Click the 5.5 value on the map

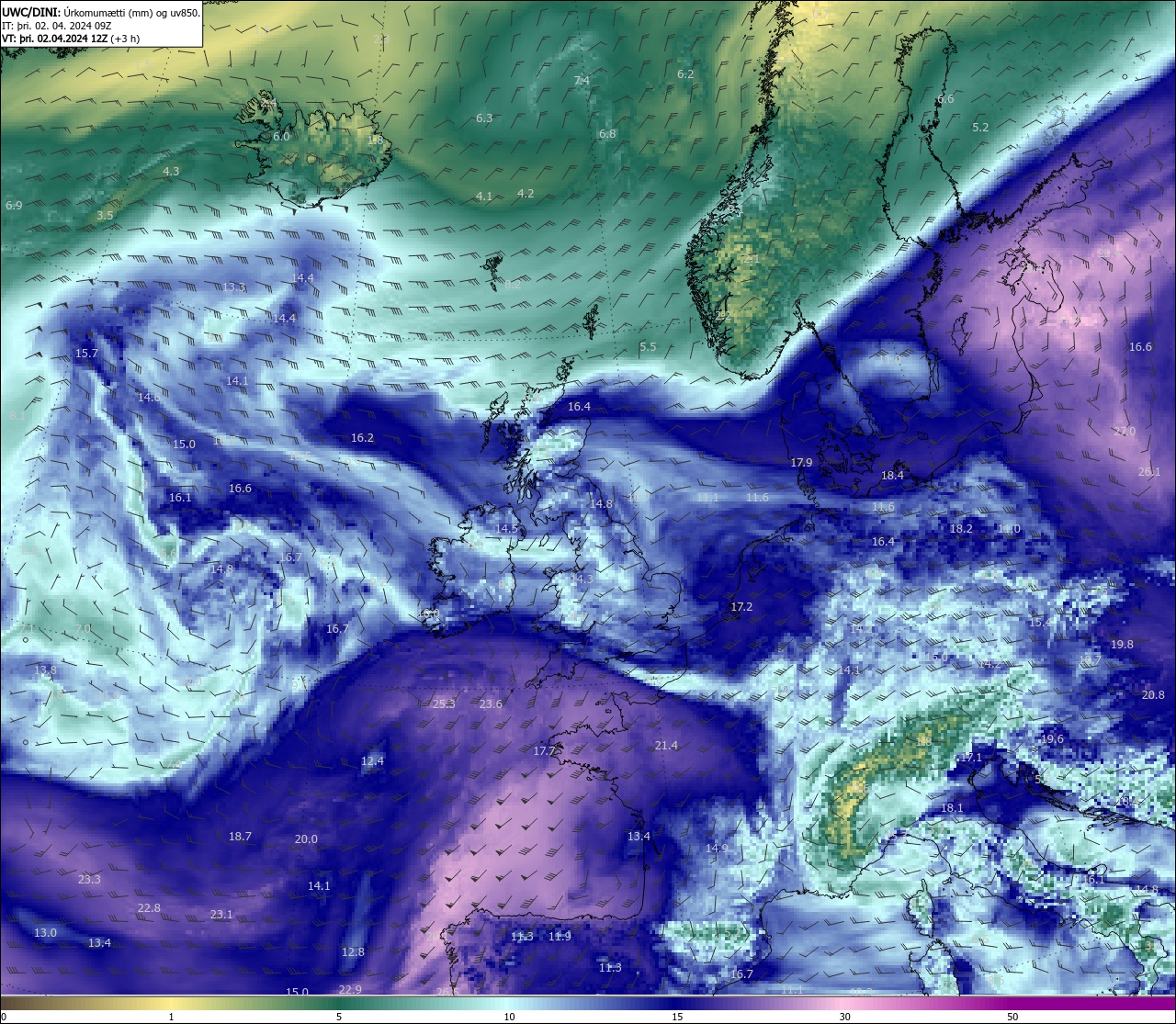[x=648, y=346]
